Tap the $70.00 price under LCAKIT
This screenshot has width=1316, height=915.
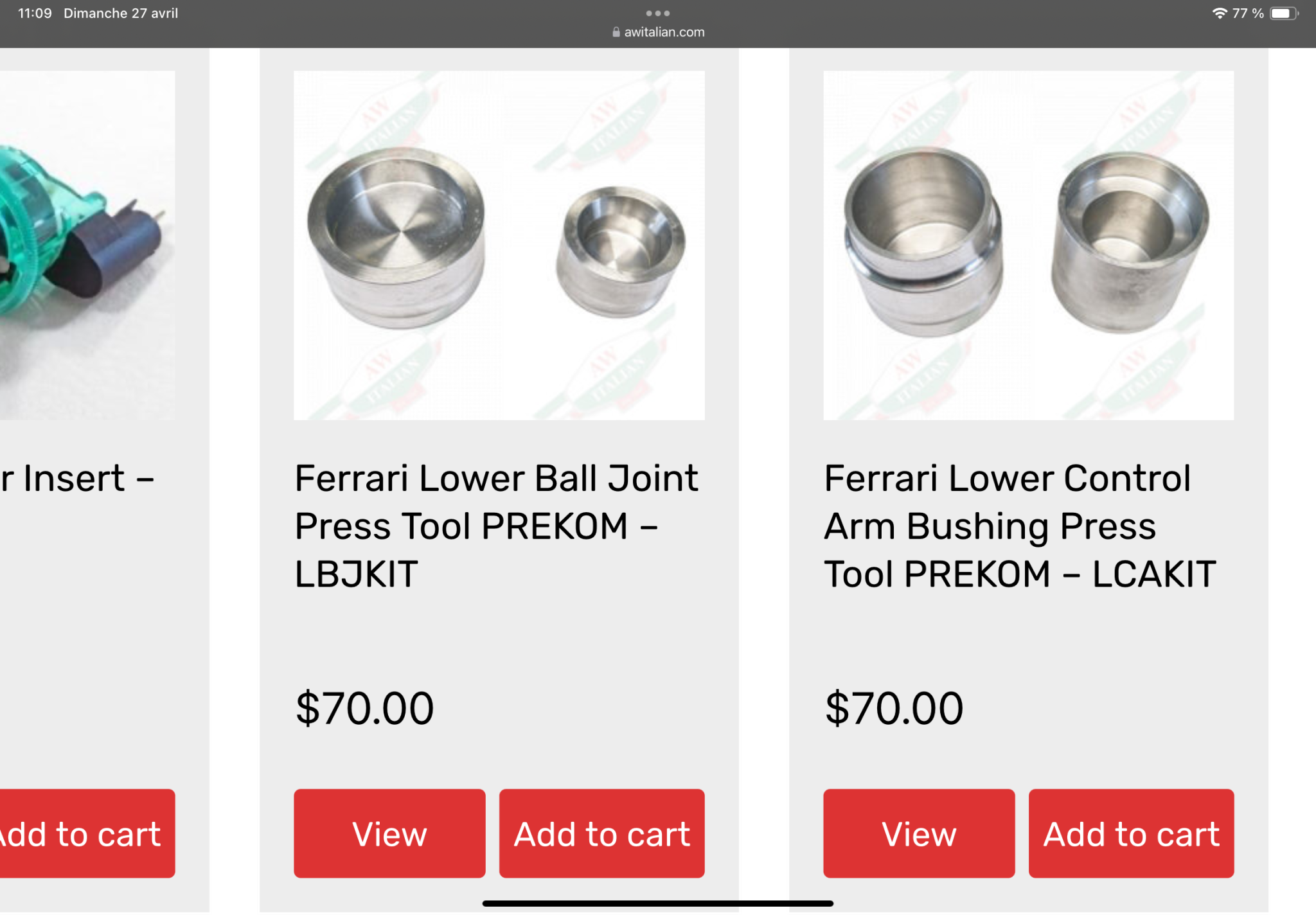(894, 708)
